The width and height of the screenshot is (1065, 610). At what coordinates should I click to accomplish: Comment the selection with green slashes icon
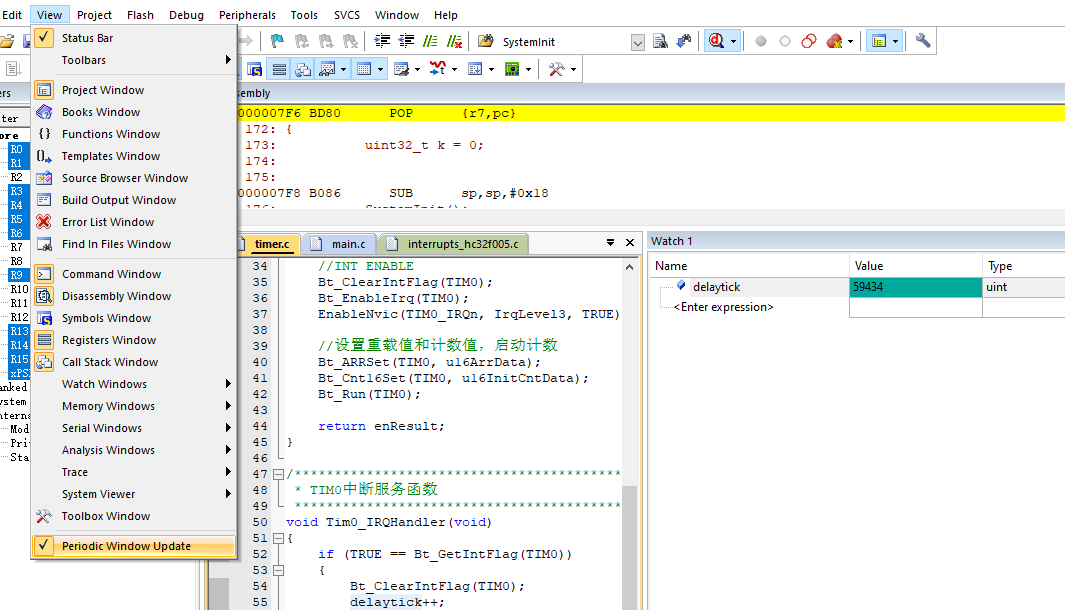[430, 41]
